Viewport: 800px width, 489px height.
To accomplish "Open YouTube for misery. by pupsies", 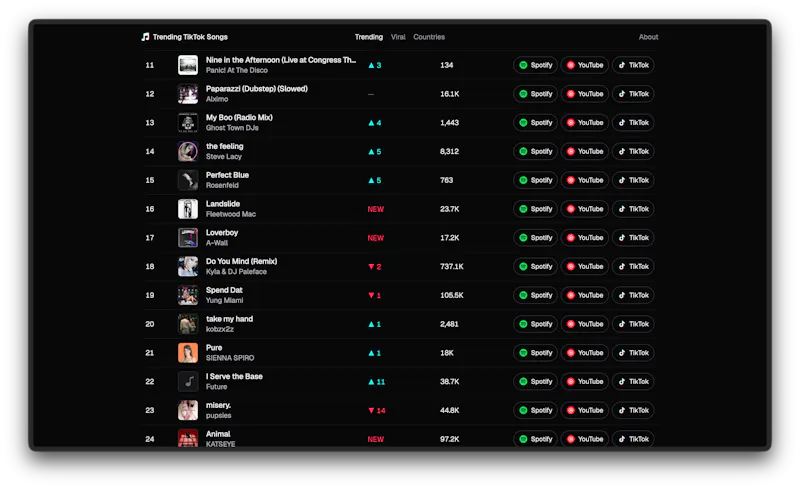I will (585, 410).
